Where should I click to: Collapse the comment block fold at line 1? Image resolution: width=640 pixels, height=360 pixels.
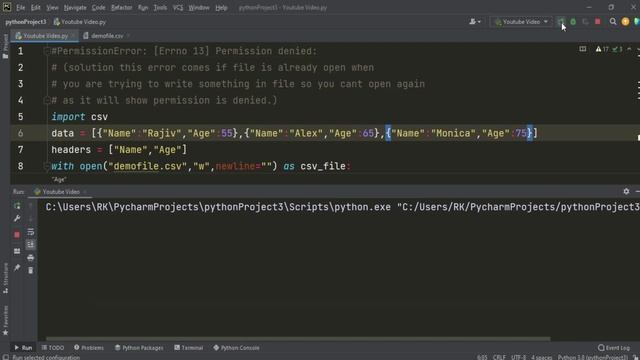(47, 51)
